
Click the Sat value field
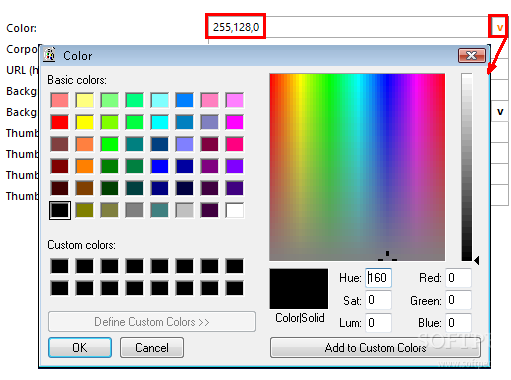(378, 300)
